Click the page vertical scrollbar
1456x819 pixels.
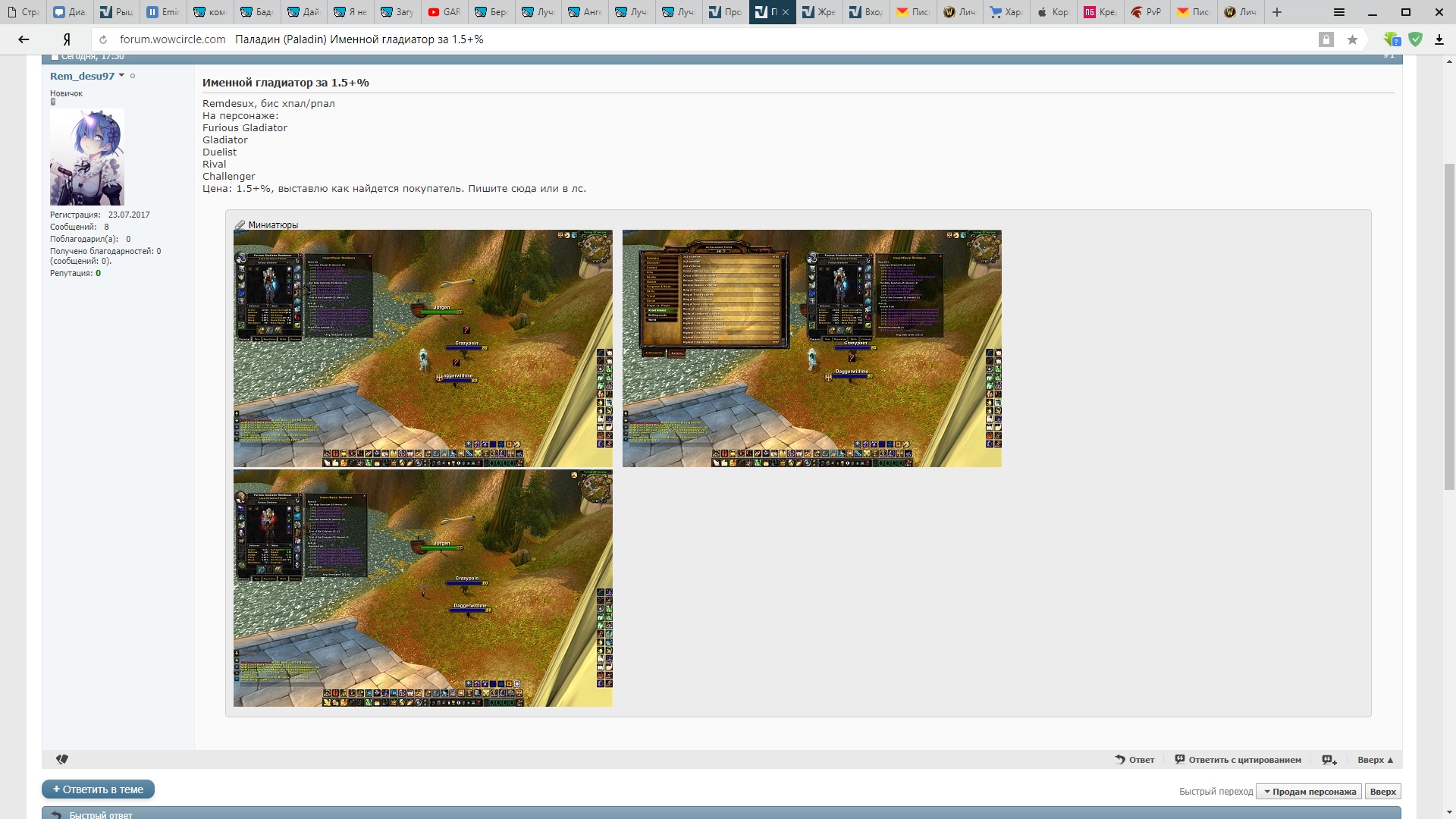[1449, 326]
